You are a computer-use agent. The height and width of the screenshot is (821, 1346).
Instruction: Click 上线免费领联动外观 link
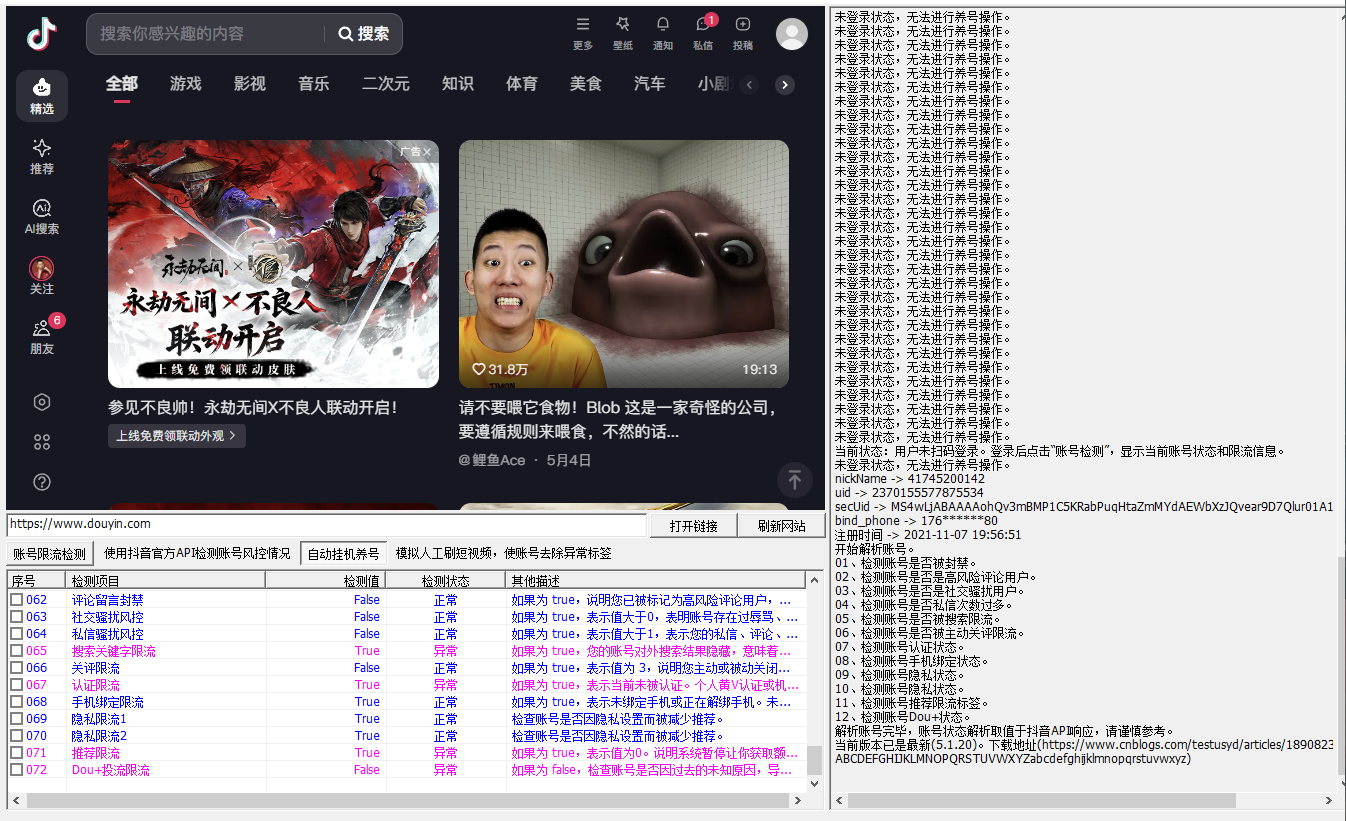click(x=177, y=436)
